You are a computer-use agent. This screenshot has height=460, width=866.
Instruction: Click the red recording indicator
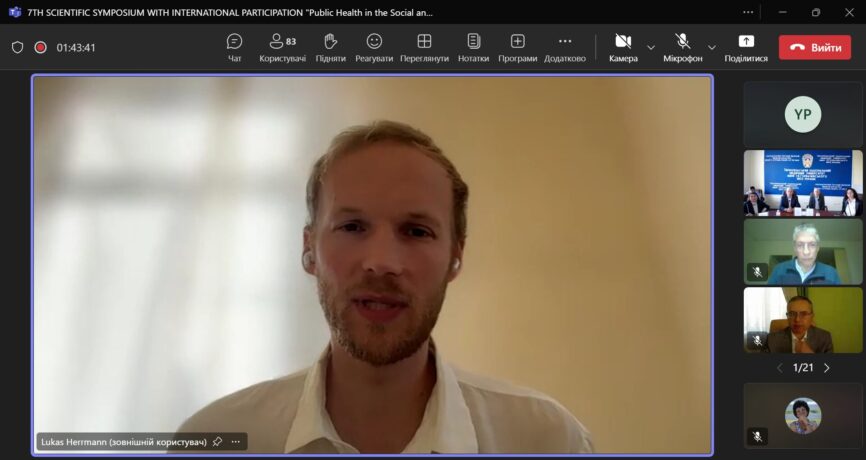coord(41,47)
